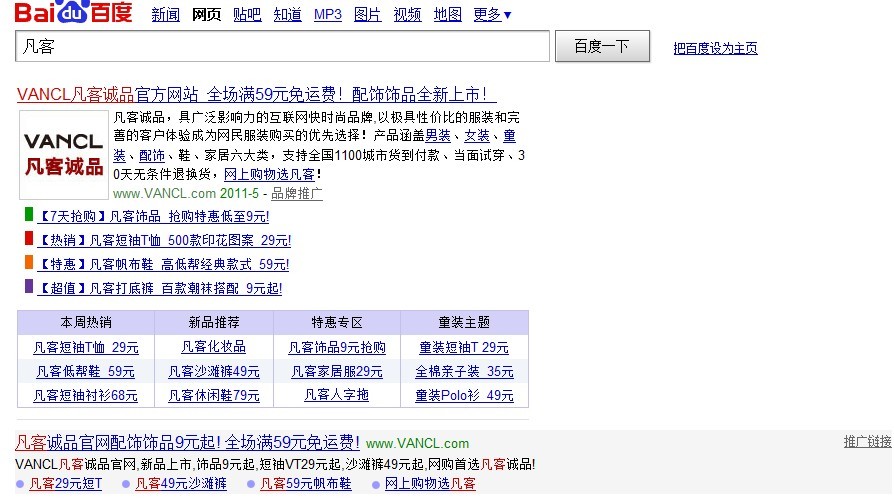Click the 童装主题 column header
Image resolution: width=894 pixels, height=504 pixels.
click(x=464, y=323)
